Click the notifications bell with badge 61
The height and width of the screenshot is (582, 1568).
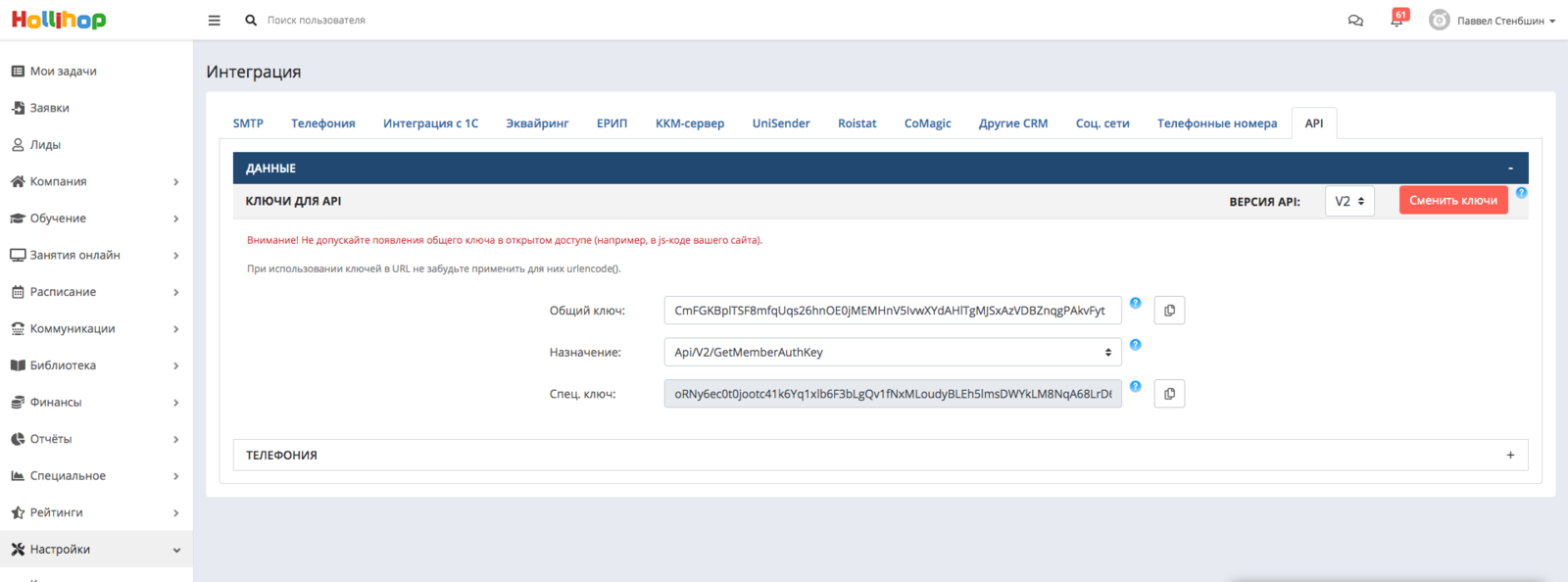1397,21
